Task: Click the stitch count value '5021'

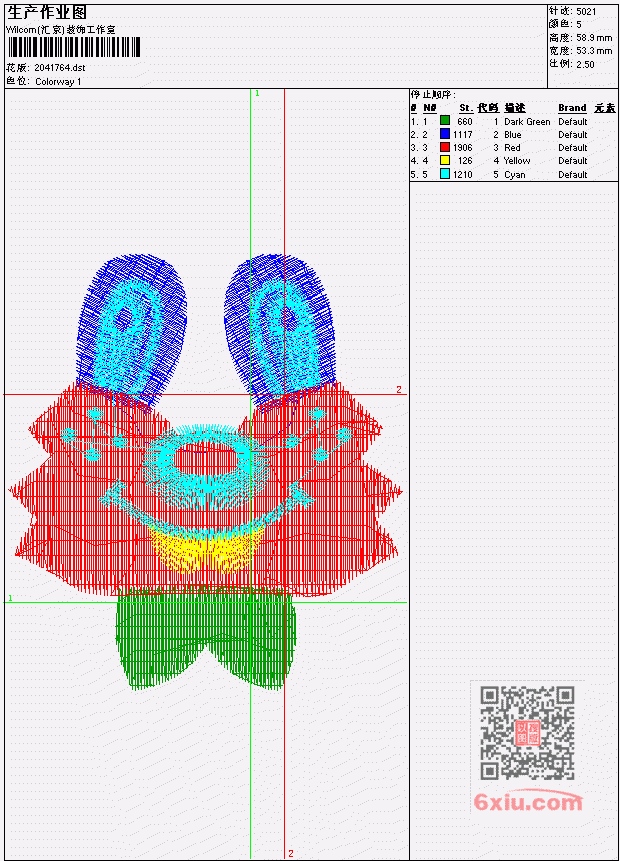Action: pyautogui.click(x=586, y=11)
